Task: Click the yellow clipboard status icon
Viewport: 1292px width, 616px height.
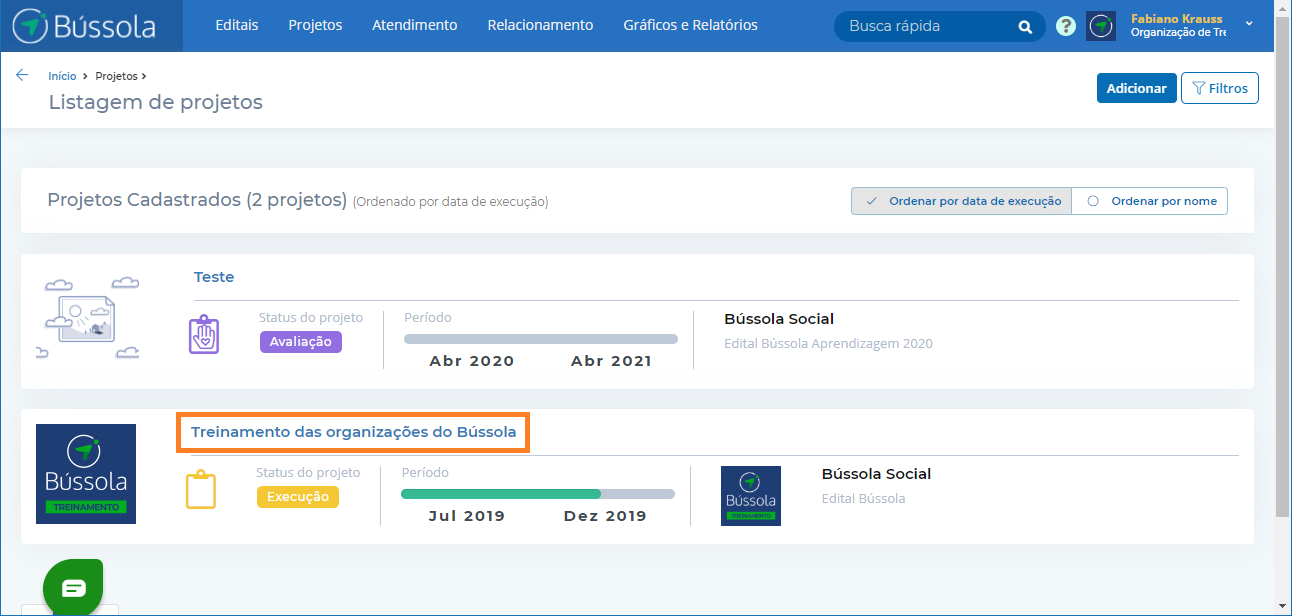Action: 201,489
